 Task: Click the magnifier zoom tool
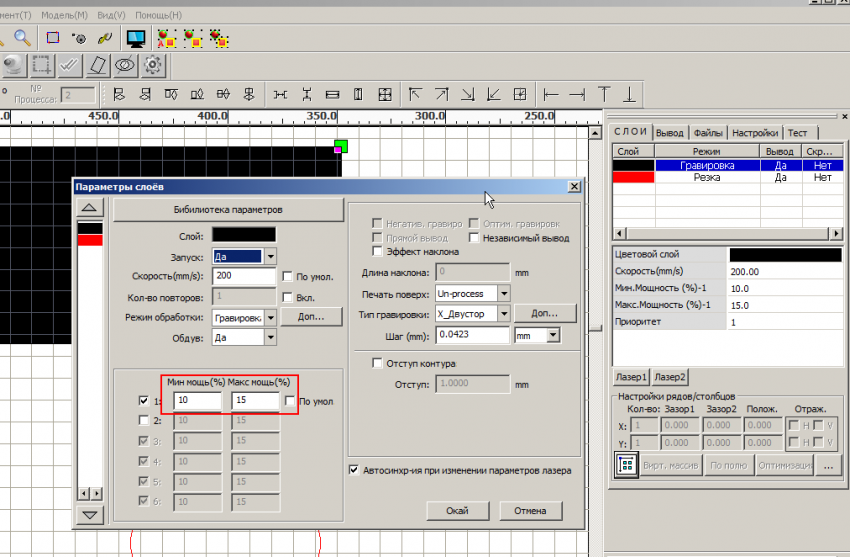21,38
